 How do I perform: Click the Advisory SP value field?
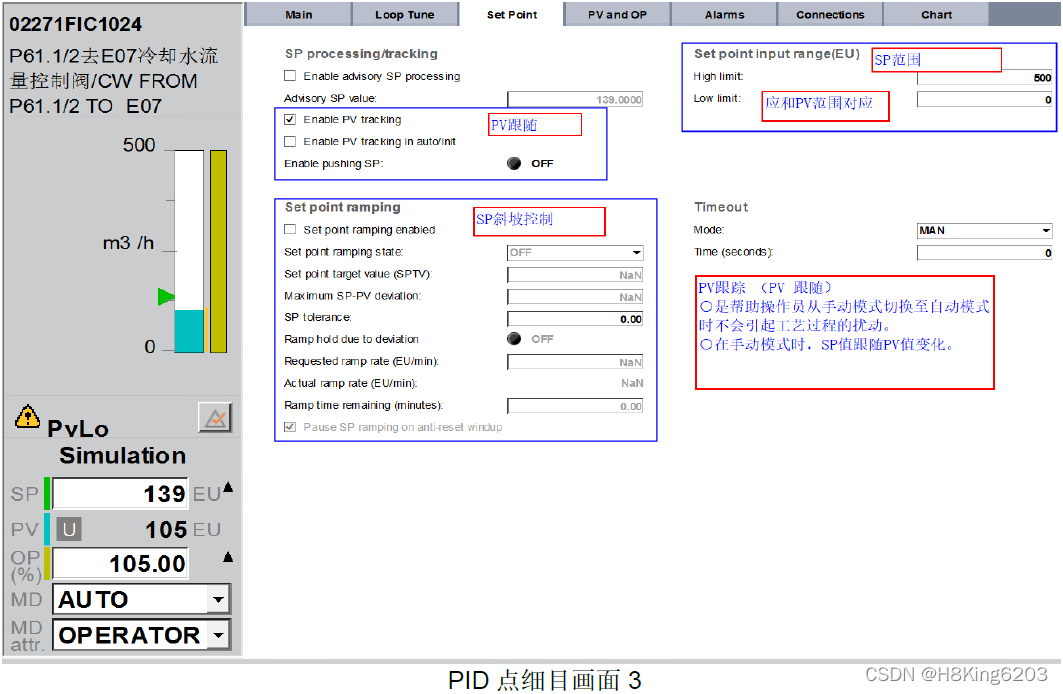(575, 99)
